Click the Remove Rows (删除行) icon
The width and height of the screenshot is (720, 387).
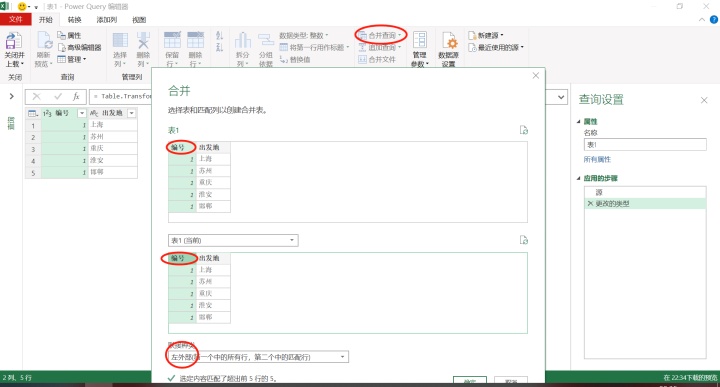195,40
